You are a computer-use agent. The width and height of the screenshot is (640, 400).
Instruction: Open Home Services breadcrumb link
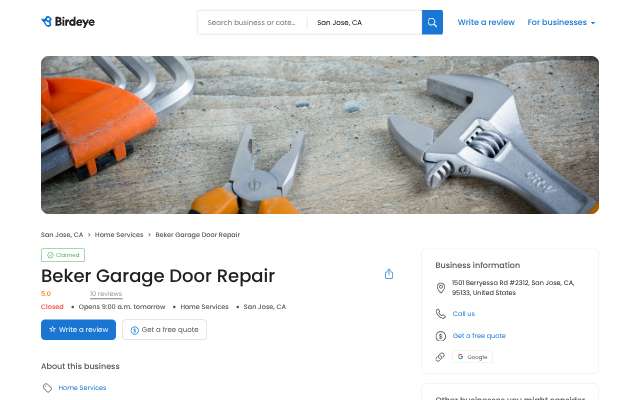(x=119, y=235)
